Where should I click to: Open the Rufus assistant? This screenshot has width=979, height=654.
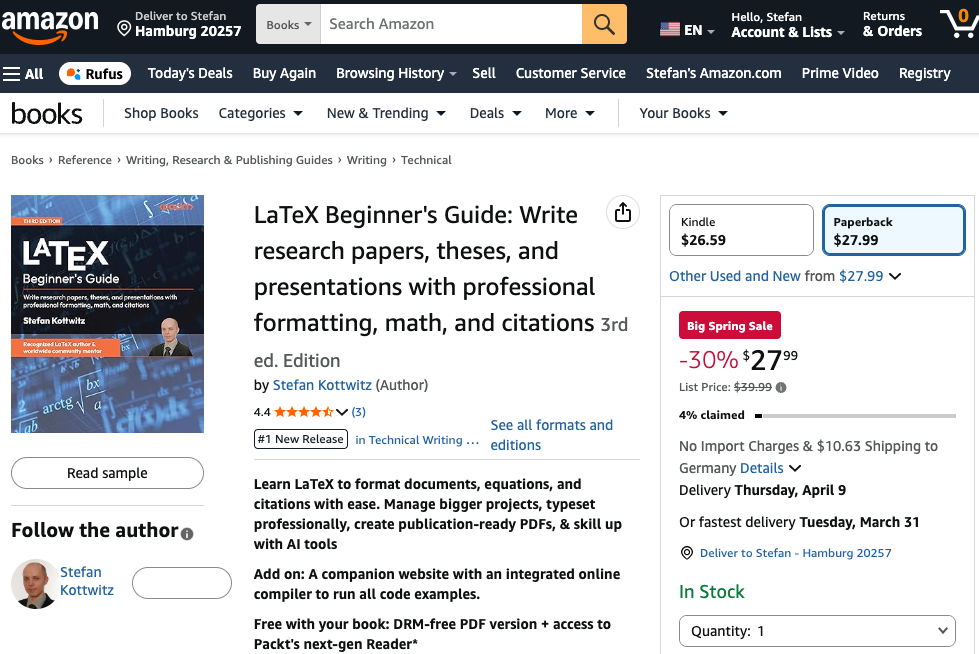[x=95, y=73]
